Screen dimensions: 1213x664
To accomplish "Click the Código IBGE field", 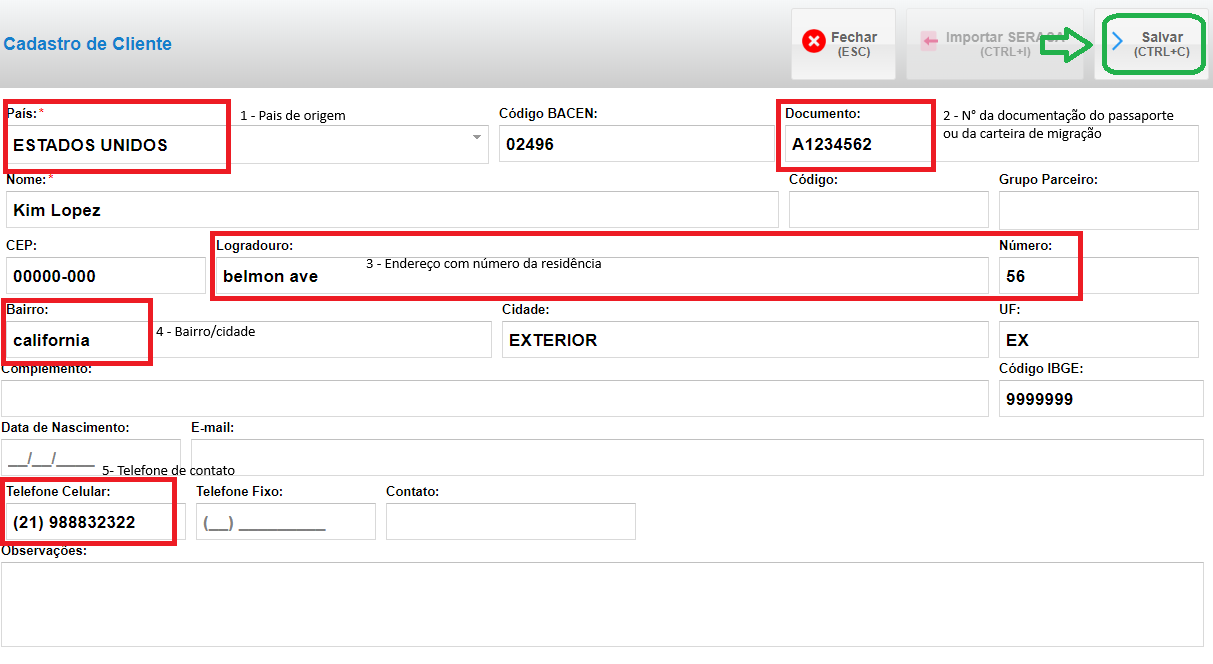I will pyautogui.click(x=1100, y=399).
